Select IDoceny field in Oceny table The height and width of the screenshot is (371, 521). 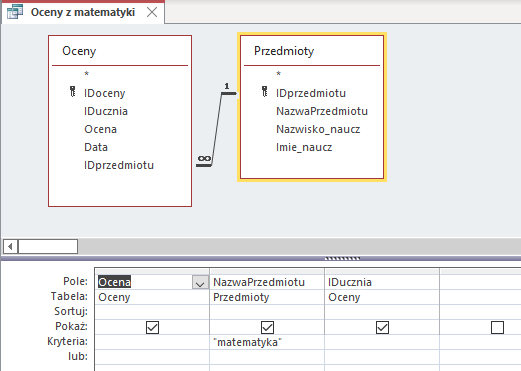(x=105, y=93)
